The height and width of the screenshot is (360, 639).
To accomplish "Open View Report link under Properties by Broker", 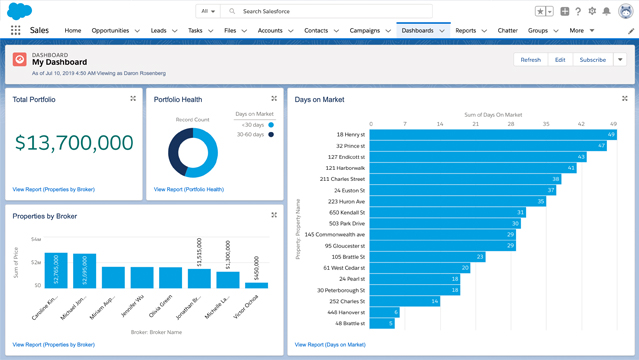I will tap(53, 345).
